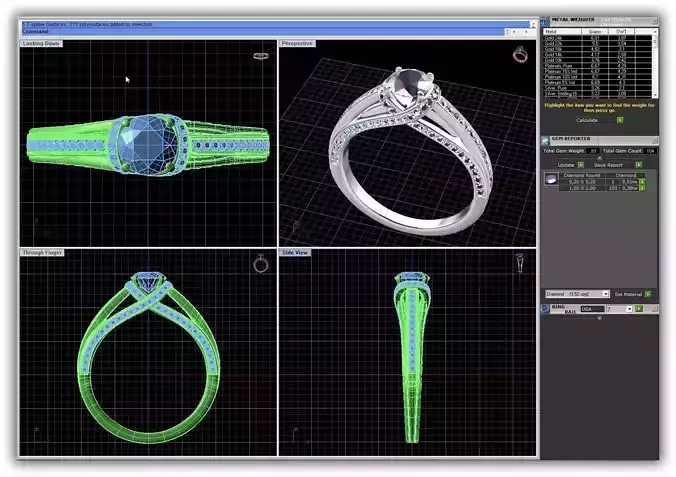Click green go button beside Set Material
676x477 pixels.
(x=648, y=294)
